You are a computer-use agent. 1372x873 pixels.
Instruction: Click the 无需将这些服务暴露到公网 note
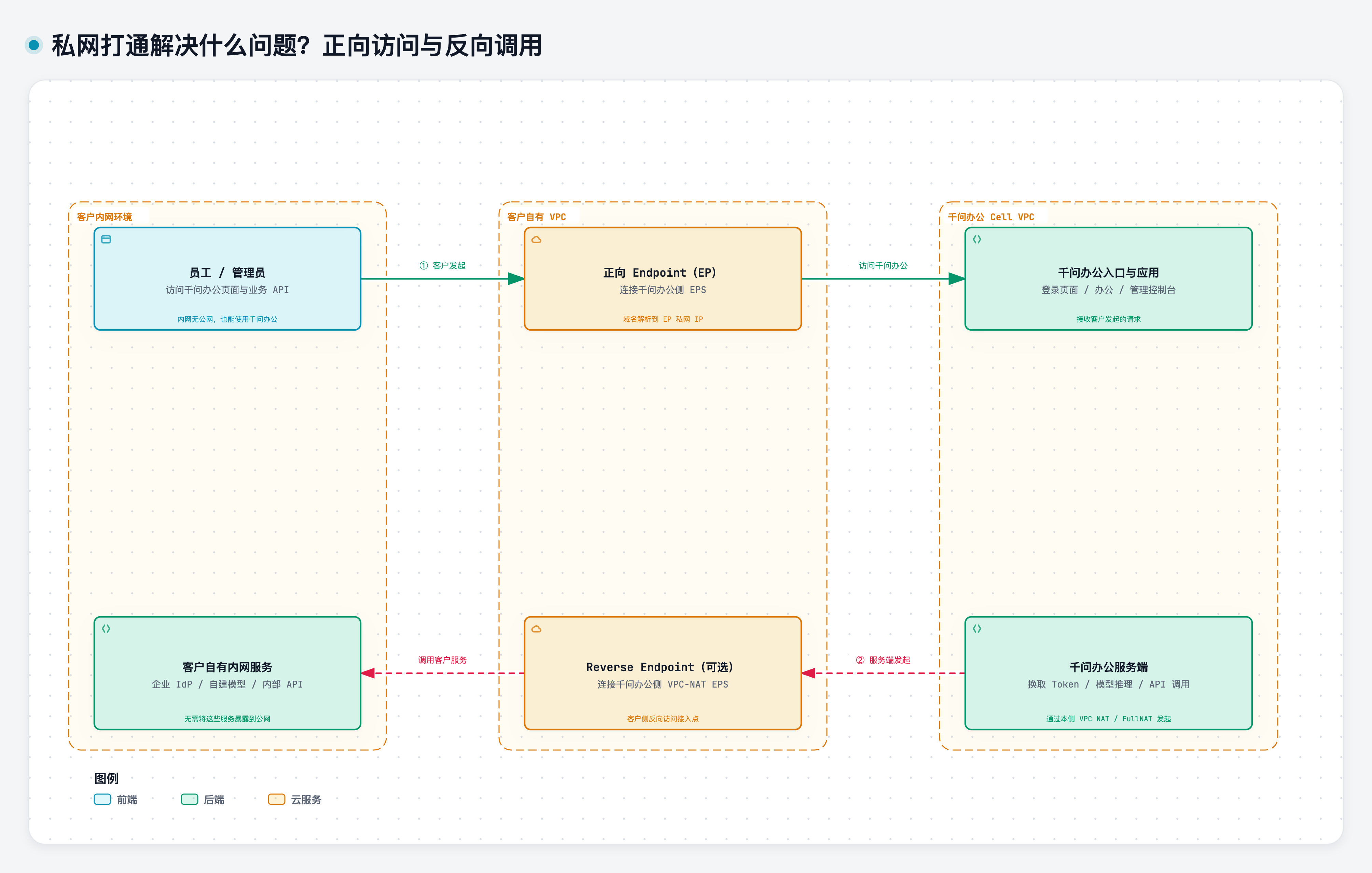tap(227, 719)
